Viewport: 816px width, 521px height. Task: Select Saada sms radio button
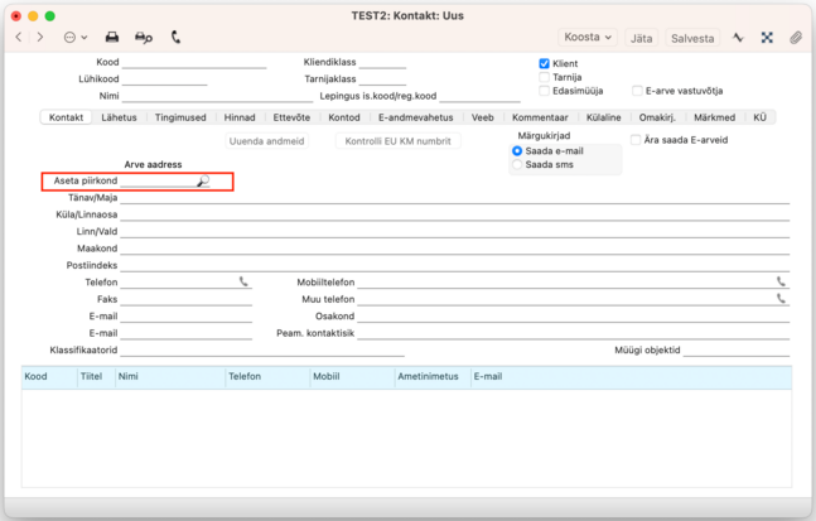pyautogui.click(x=517, y=164)
